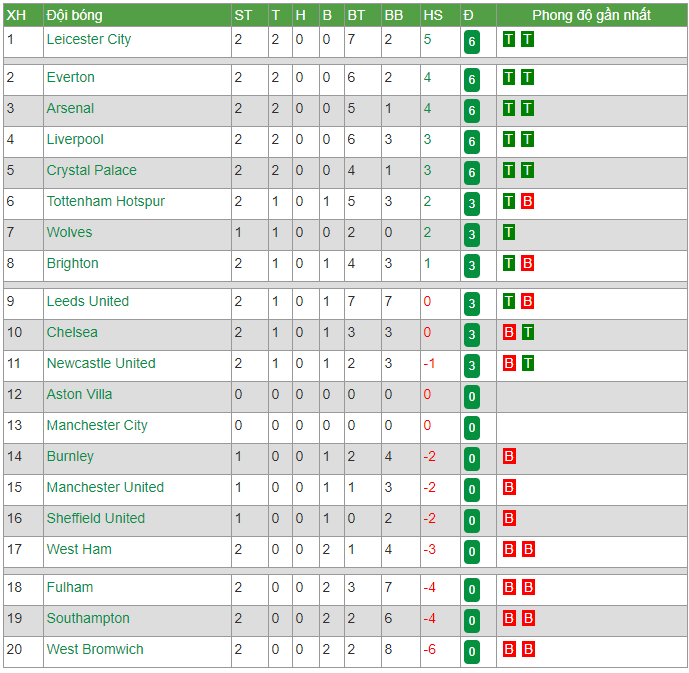The width and height of the screenshot is (689, 673).
Task: Open the Manchester City team link
Action: (x=97, y=426)
